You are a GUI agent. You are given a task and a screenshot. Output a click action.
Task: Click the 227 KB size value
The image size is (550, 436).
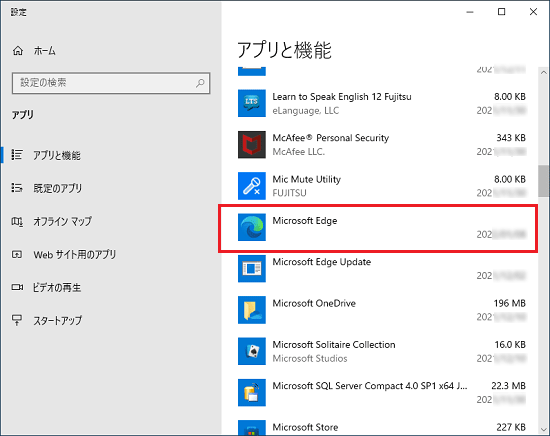(x=511, y=427)
